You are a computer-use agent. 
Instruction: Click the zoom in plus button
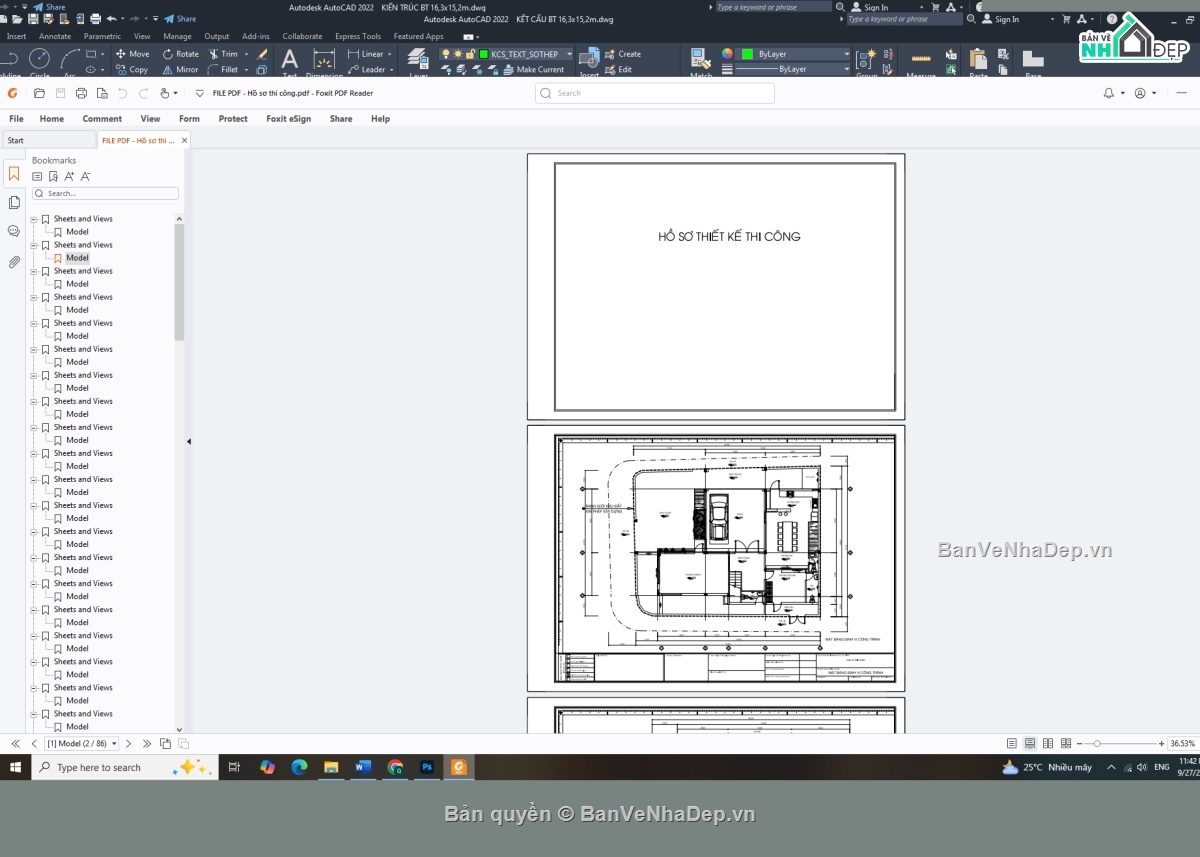pos(1162,744)
